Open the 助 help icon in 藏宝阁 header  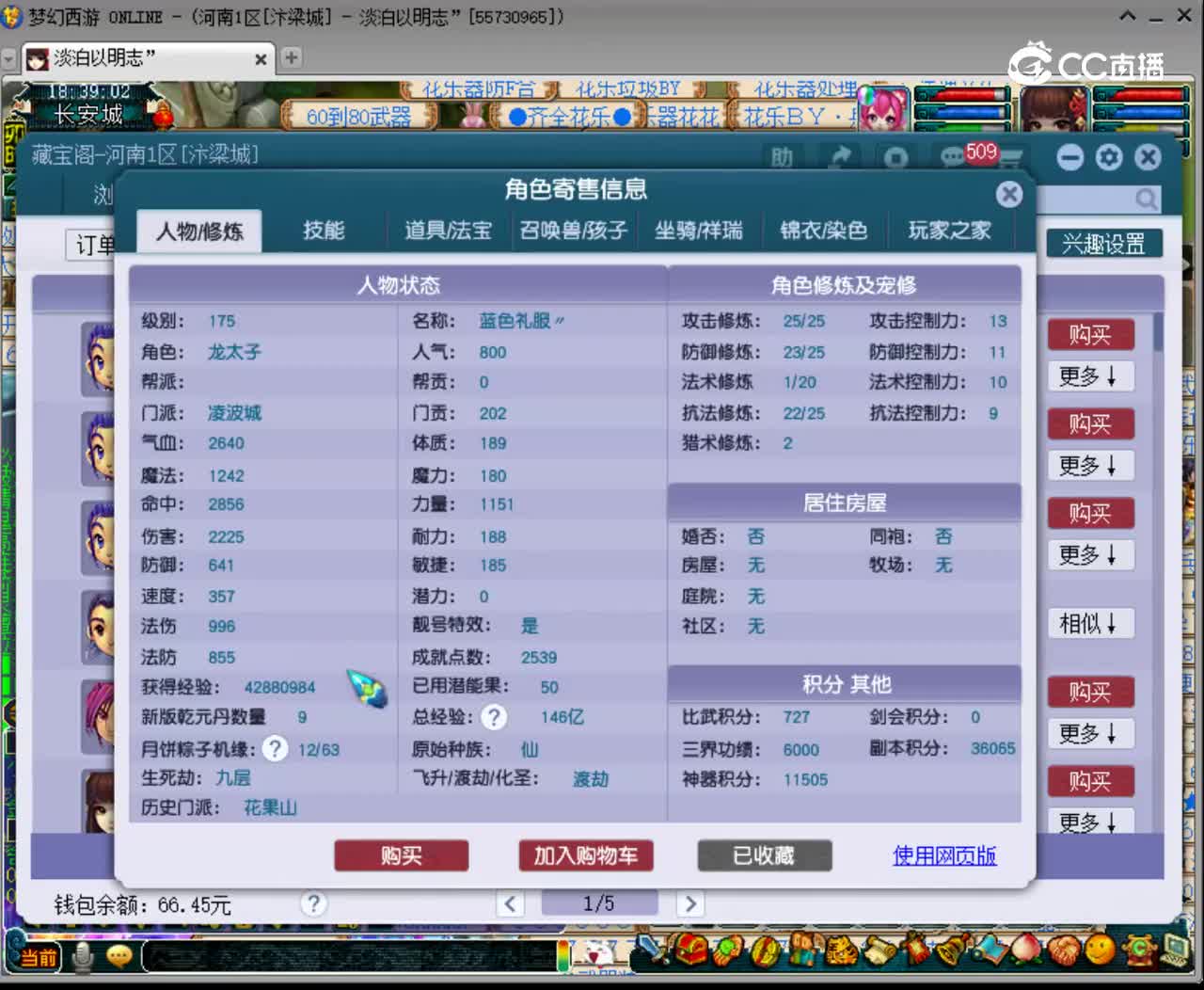(x=783, y=157)
